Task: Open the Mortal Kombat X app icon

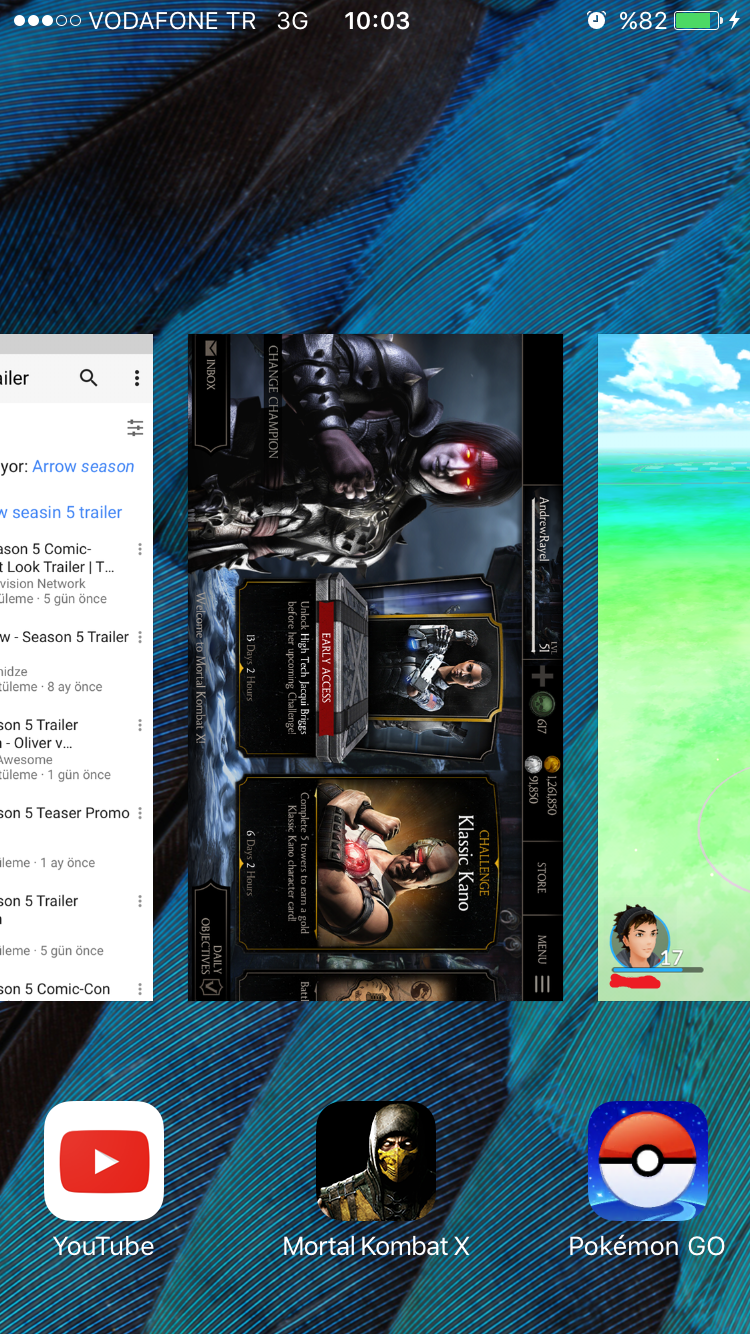Action: [376, 1161]
